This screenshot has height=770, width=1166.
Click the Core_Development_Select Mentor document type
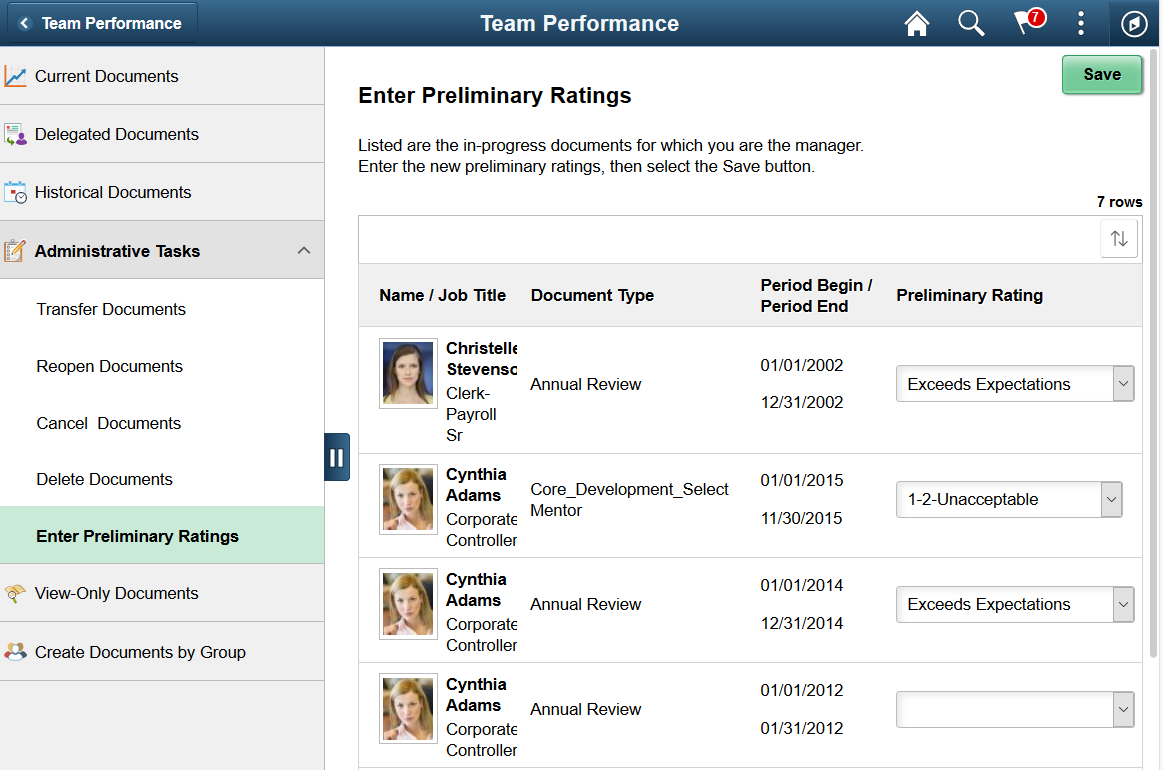point(629,499)
